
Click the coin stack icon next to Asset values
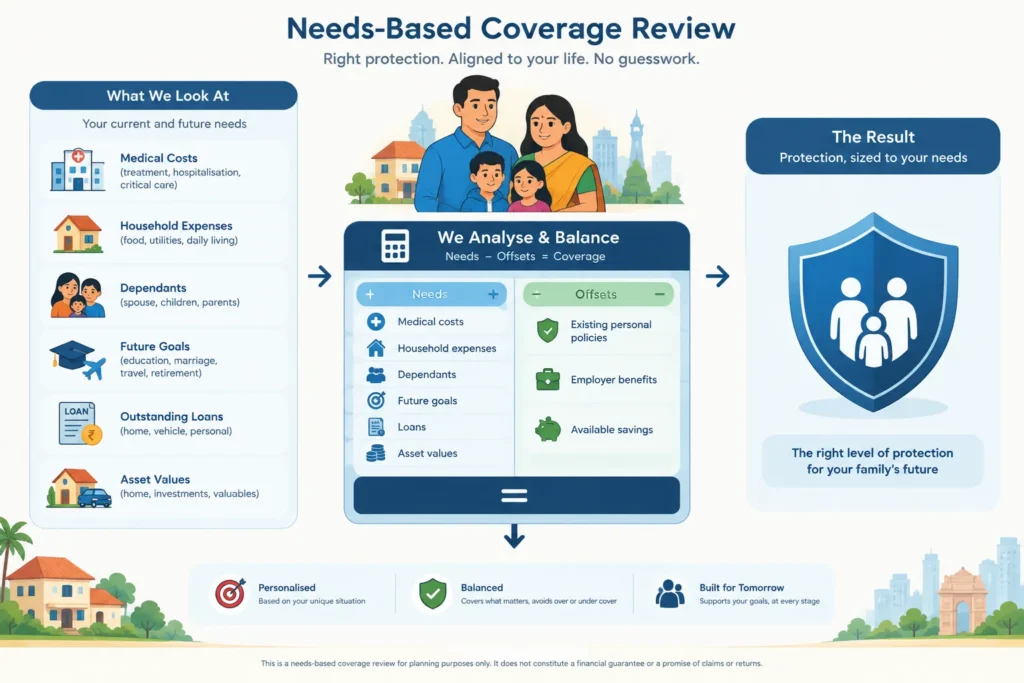pyautogui.click(x=376, y=453)
